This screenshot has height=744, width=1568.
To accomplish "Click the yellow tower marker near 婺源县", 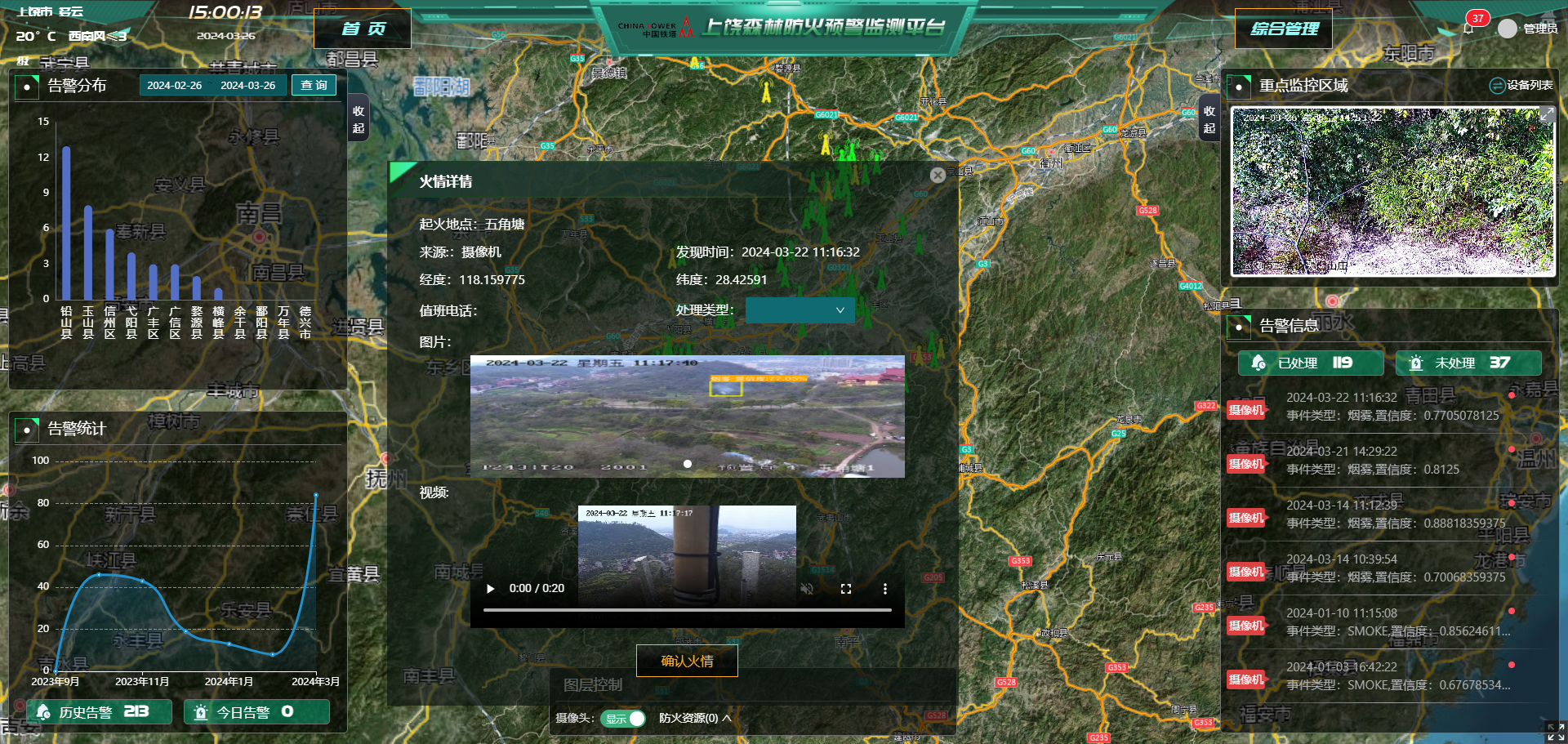I will [766, 91].
